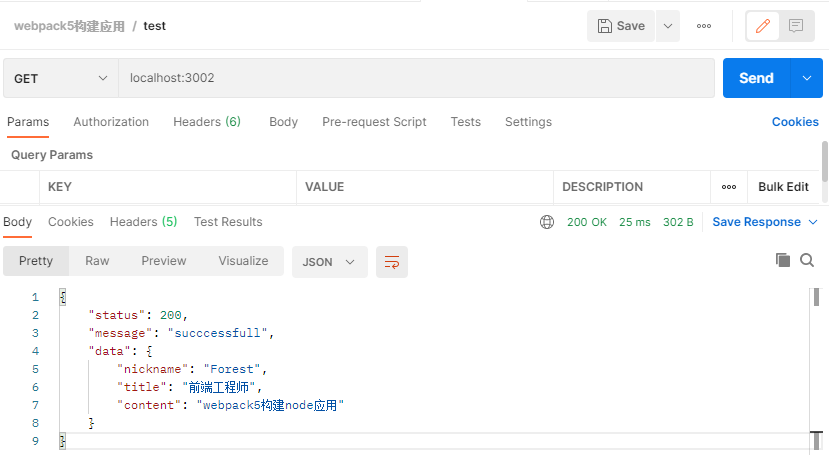Select the Raw response view

(x=97, y=261)
